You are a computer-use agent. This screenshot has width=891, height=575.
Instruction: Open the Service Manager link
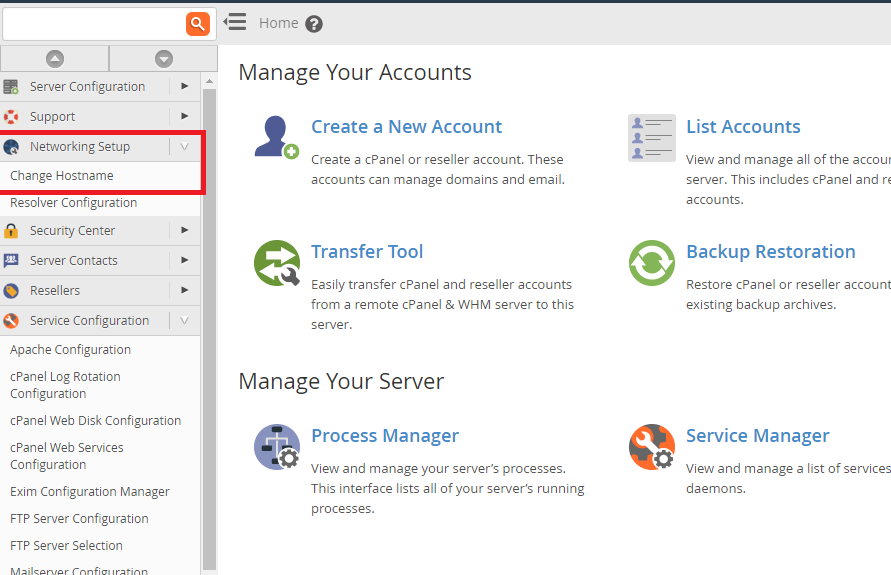[x=757, y=435]
